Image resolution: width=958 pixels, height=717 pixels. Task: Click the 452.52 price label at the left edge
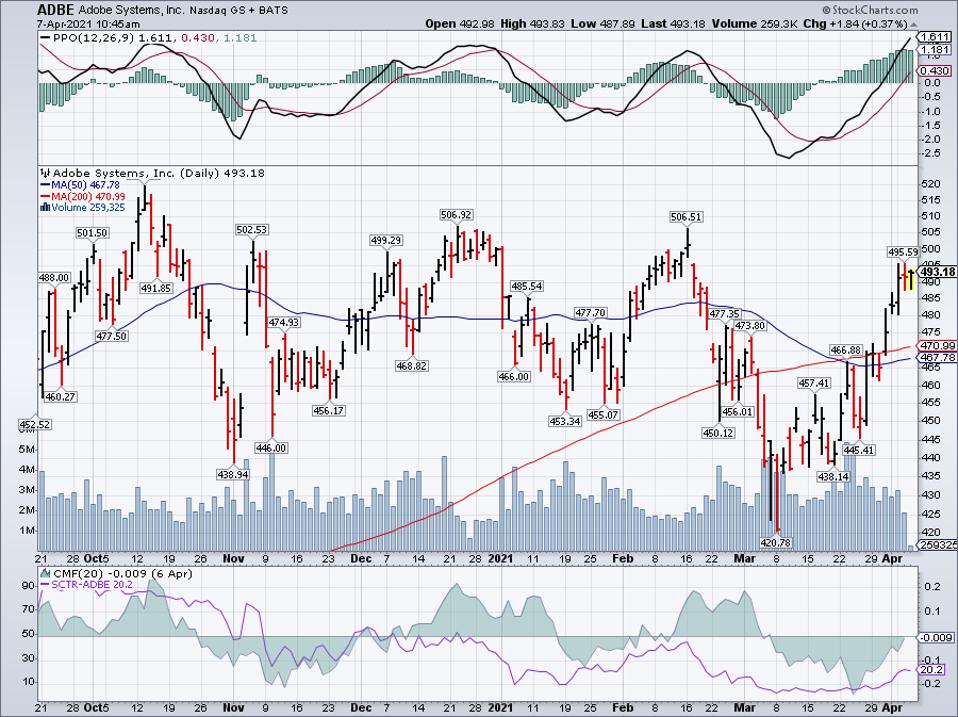point(34,424)
